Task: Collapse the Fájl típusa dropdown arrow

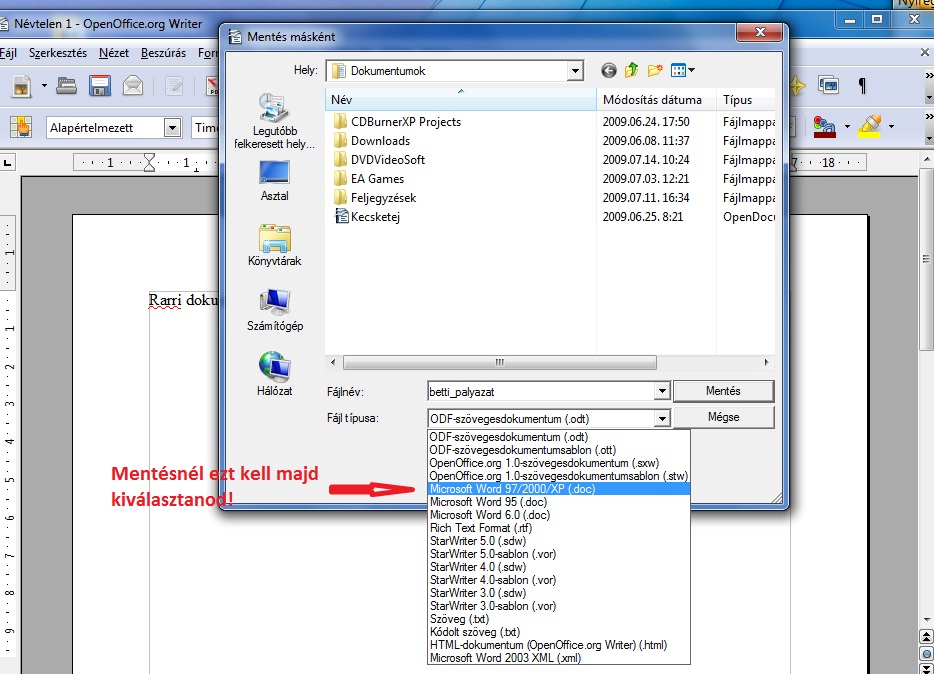Action: 662,419
